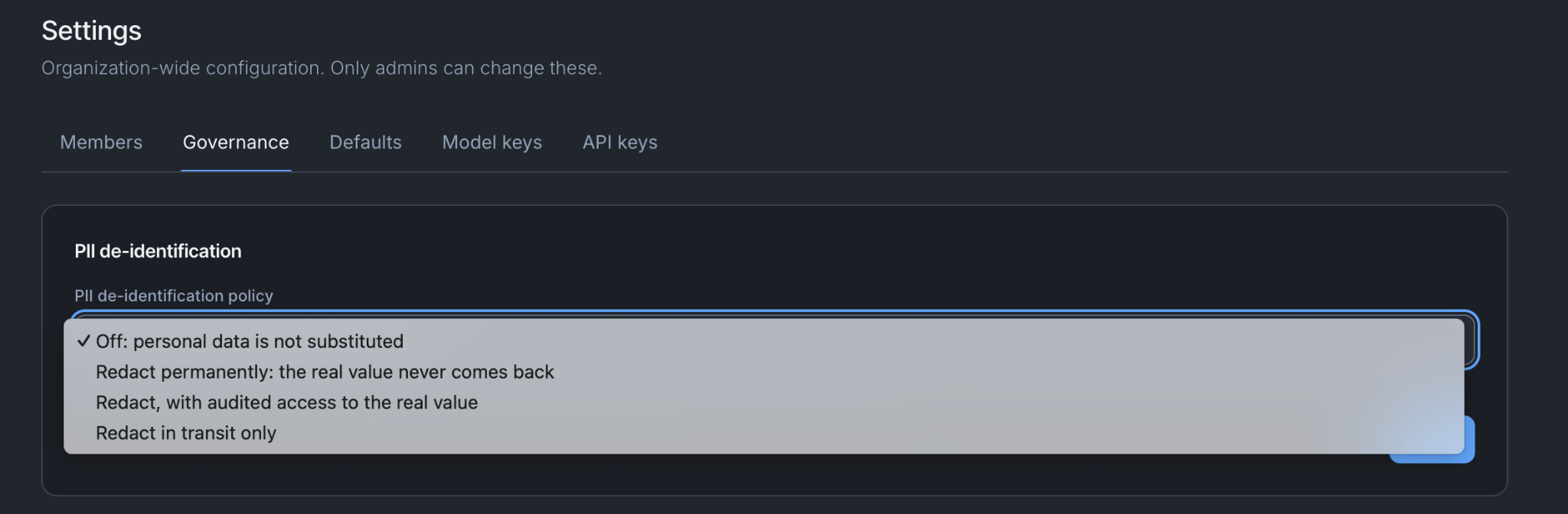This screenshot has width=1568, height=514.
Task: Switch to the Governance tab
Action: pos(236,142)
